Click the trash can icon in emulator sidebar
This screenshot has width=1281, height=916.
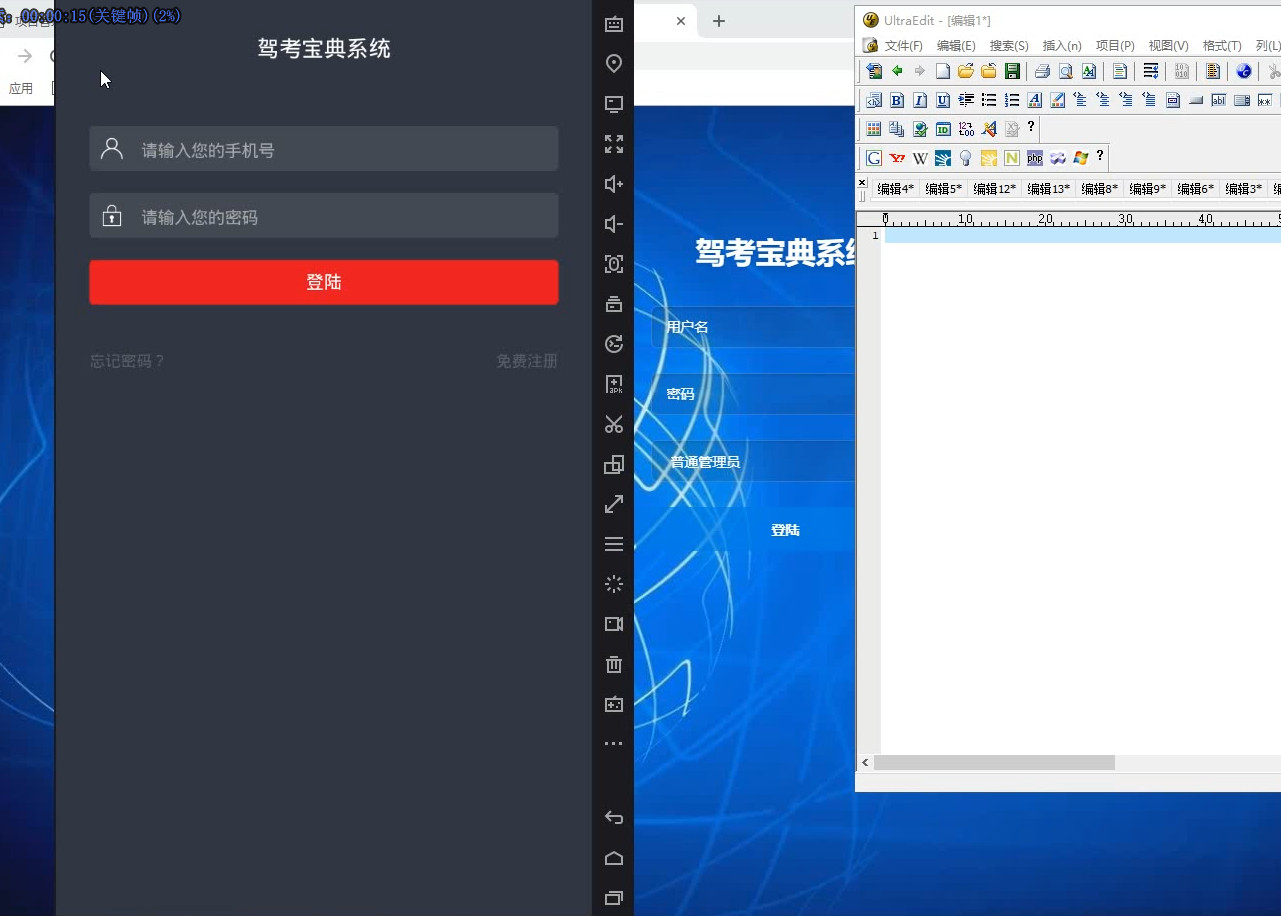(614, 664)
